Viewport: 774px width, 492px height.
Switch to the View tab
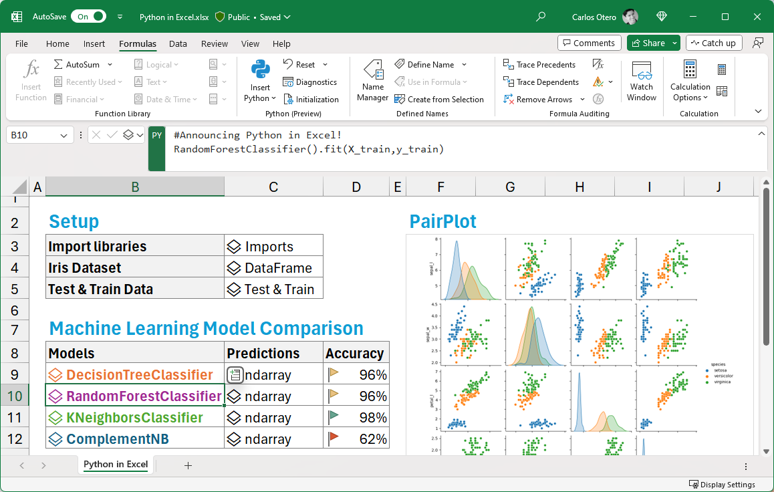(x=250, y=43)
